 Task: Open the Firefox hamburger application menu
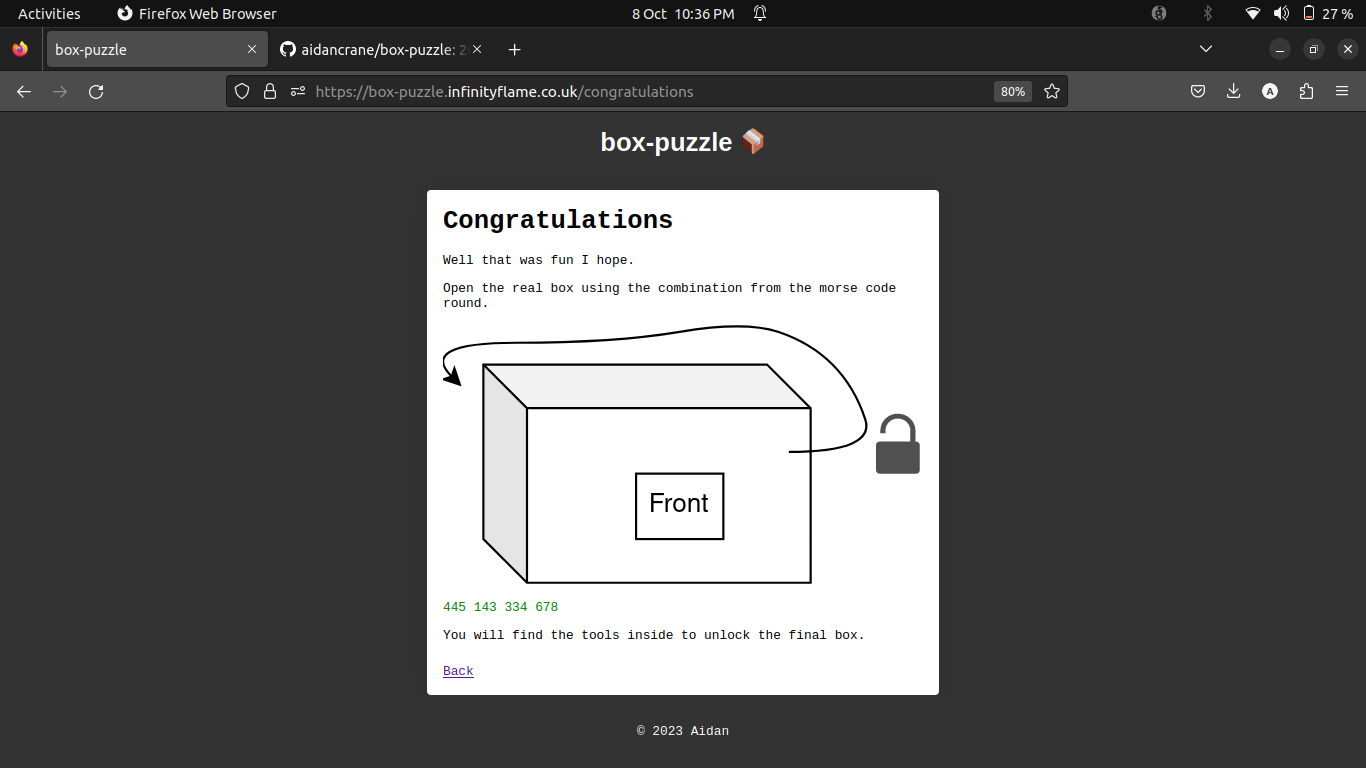(x=1342, y=91)
